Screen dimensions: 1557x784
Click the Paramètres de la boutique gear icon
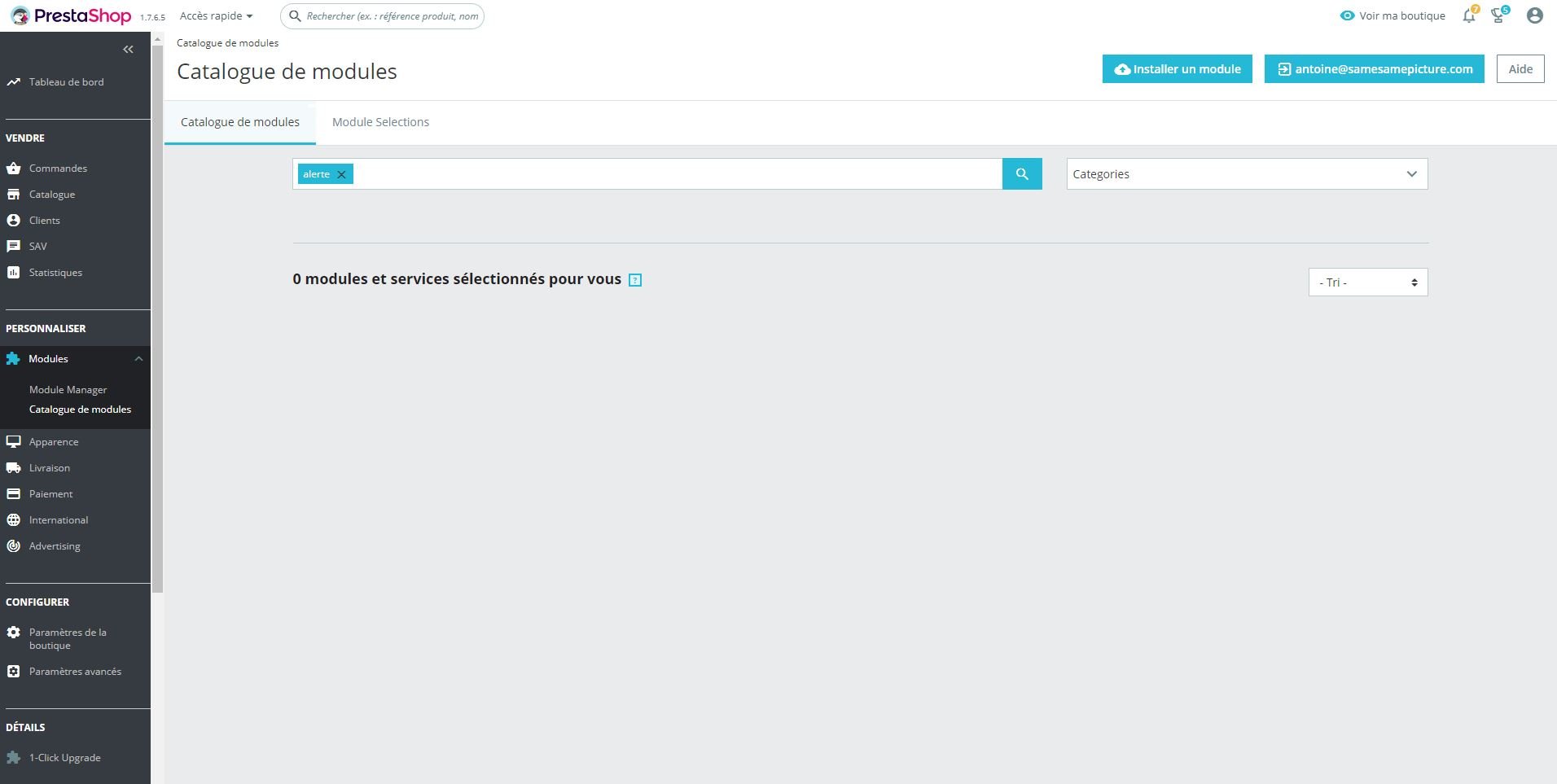[x=13, y=633]
